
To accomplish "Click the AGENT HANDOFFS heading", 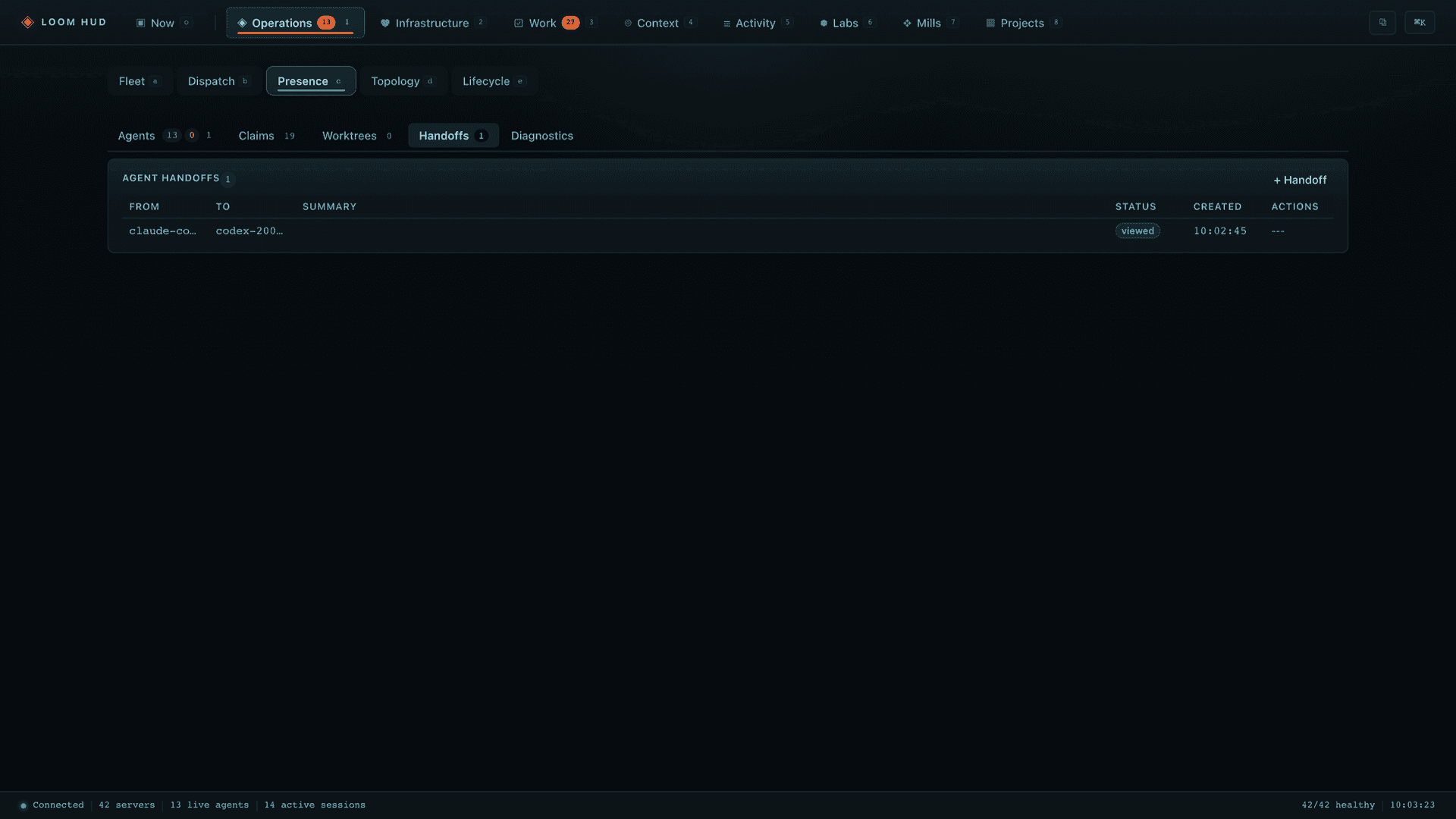I will [171, 178].
